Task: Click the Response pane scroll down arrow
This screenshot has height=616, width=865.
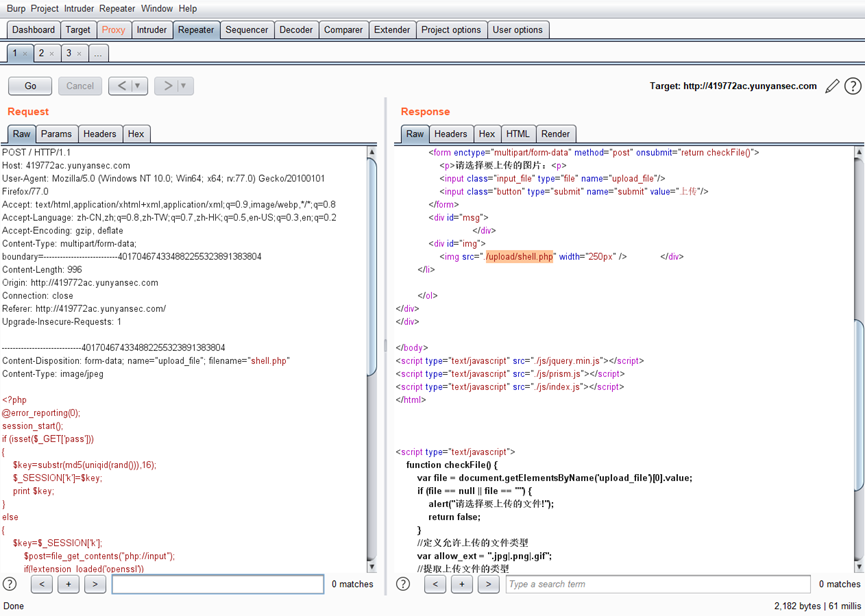Action: tap(859, 566)
